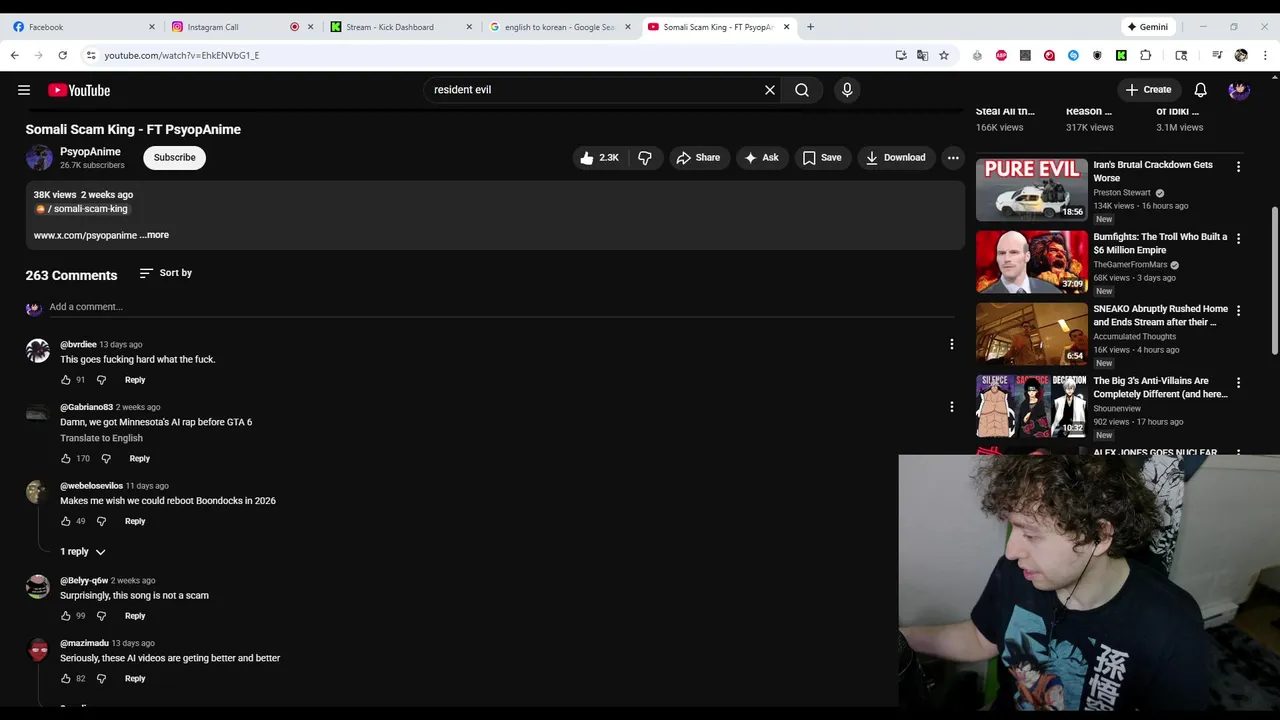The image size is (1280, 720).
Task: Focus the Add a comment field
Action: click(x=500, y=307)
